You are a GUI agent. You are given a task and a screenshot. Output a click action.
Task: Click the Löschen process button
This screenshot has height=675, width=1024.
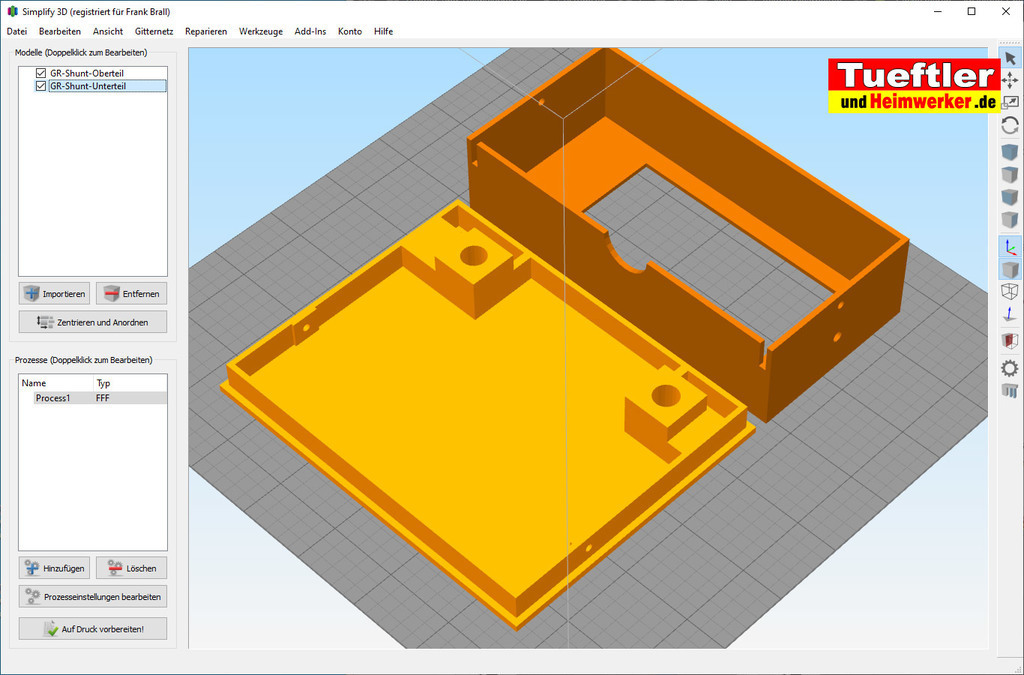coord(131,568)
